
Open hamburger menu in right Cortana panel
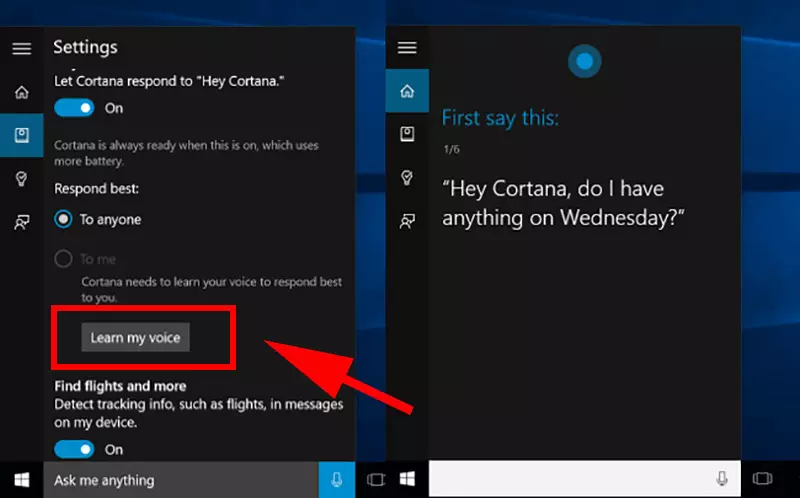coord(407,48)
